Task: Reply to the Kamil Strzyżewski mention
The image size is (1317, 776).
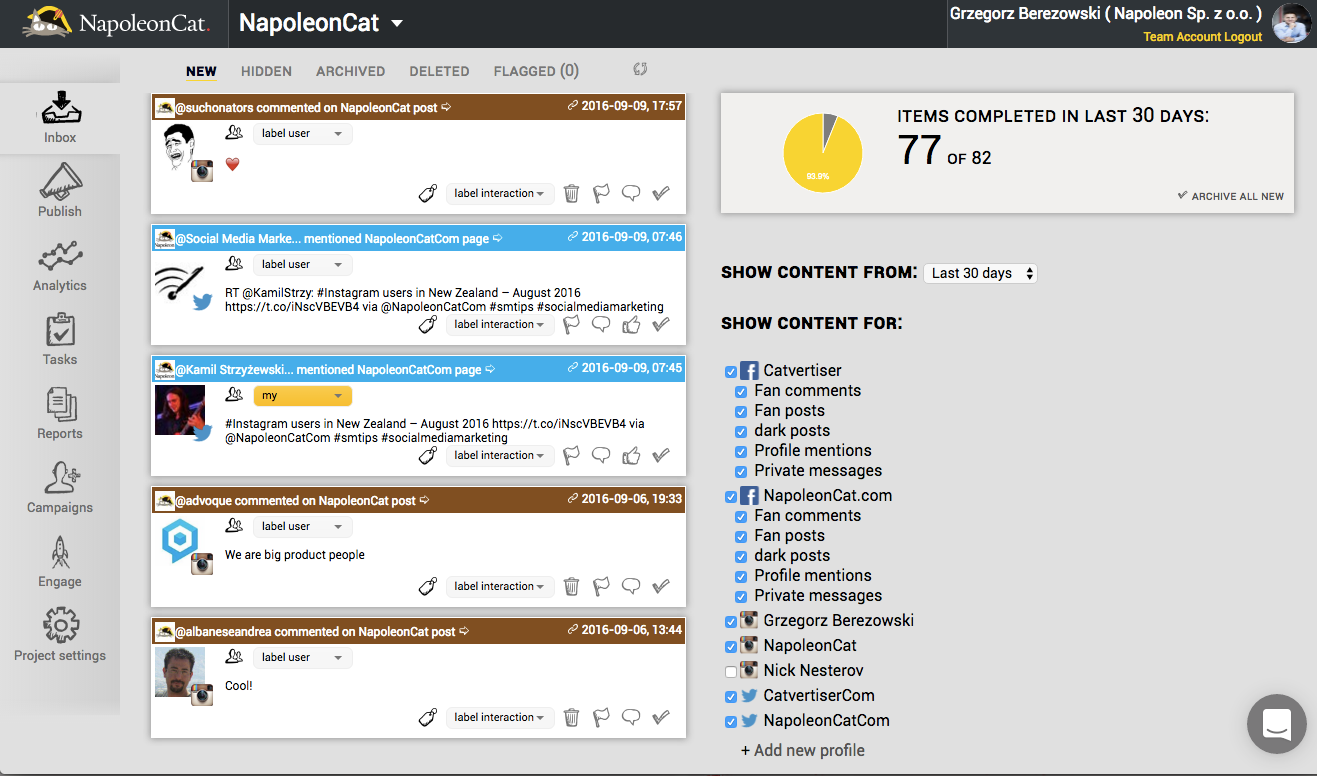Action: [x=601, y=455]
